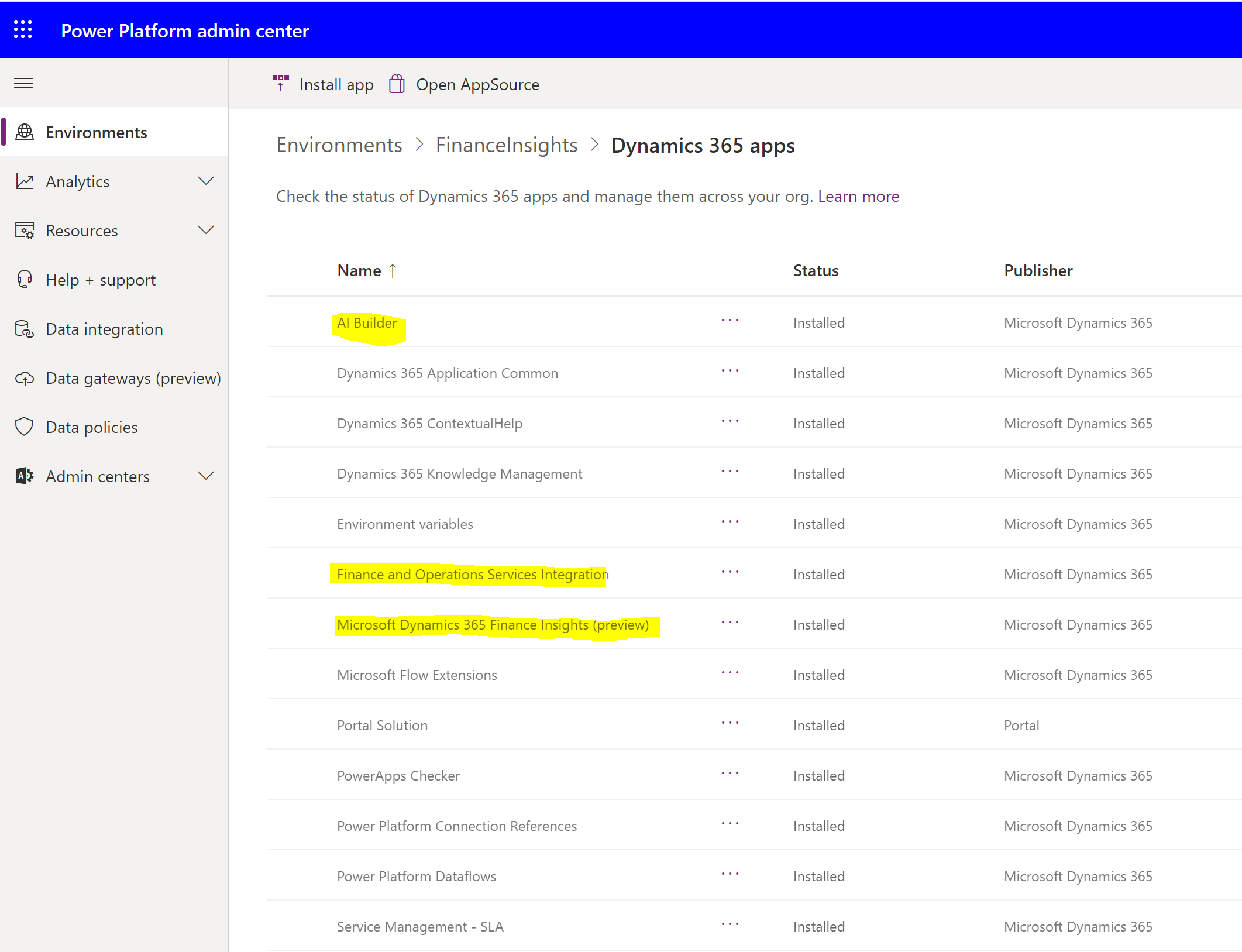
Task: Click the Install app icon
Action: click(281, 84)
